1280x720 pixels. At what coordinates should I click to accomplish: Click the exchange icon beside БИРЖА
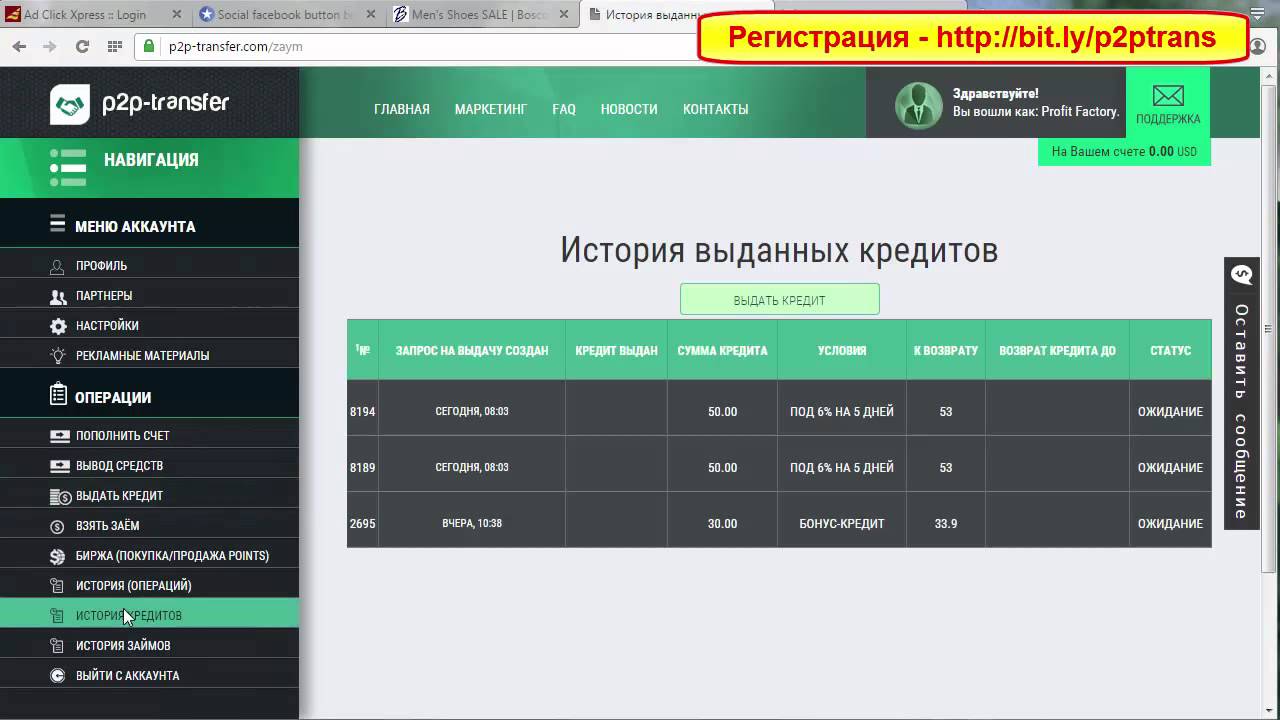click(57, 556)
